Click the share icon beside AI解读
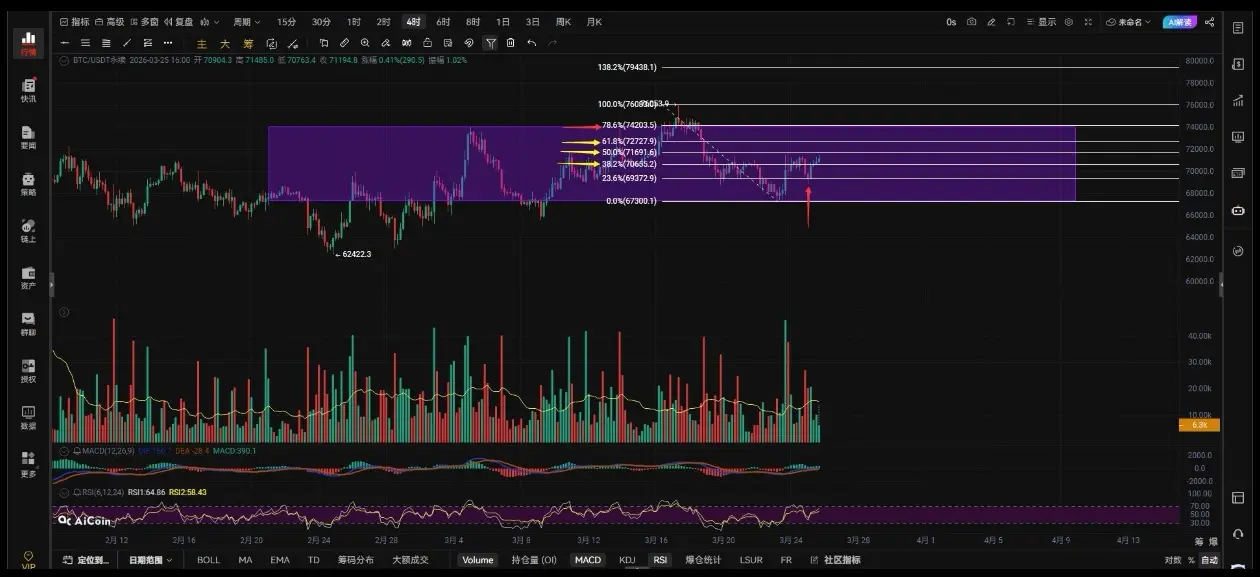This screenshot has height=577, width=1260. tap(1210, 21)
